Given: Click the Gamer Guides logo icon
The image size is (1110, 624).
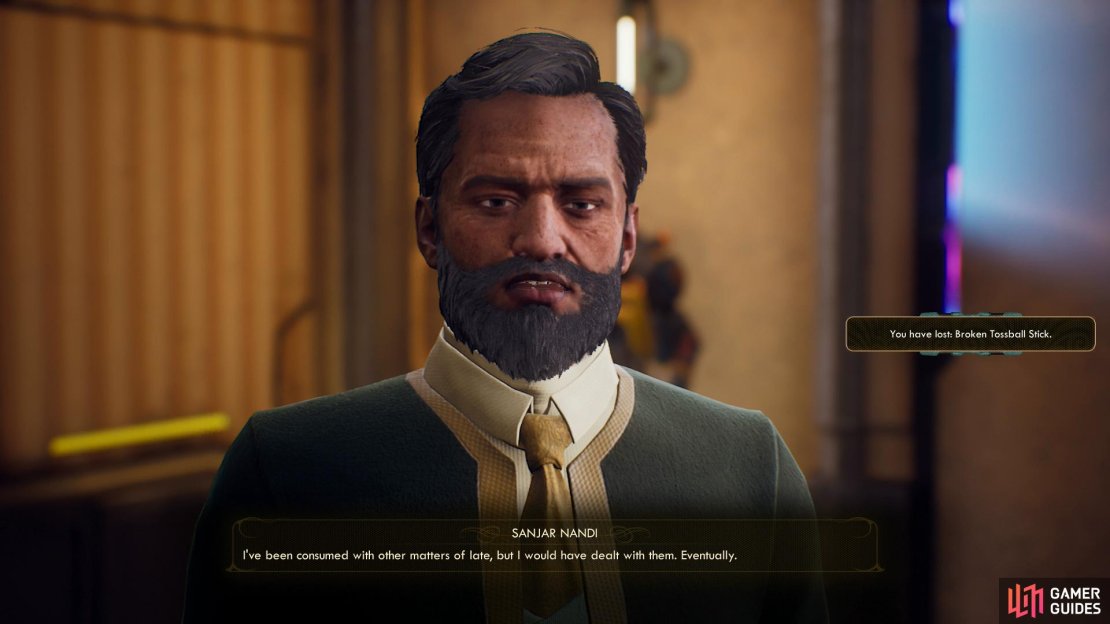Looking at the screenshot, I should point(1025,600).
